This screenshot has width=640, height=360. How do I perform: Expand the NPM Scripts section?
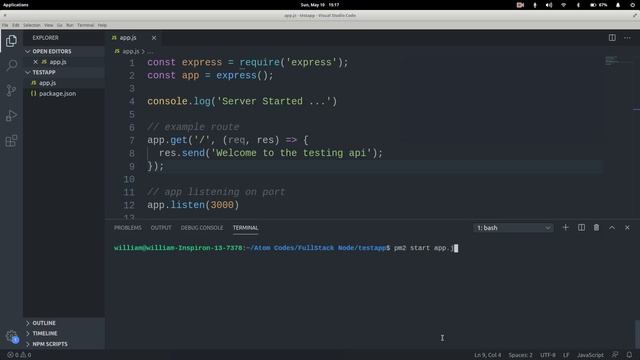point(64,344)
